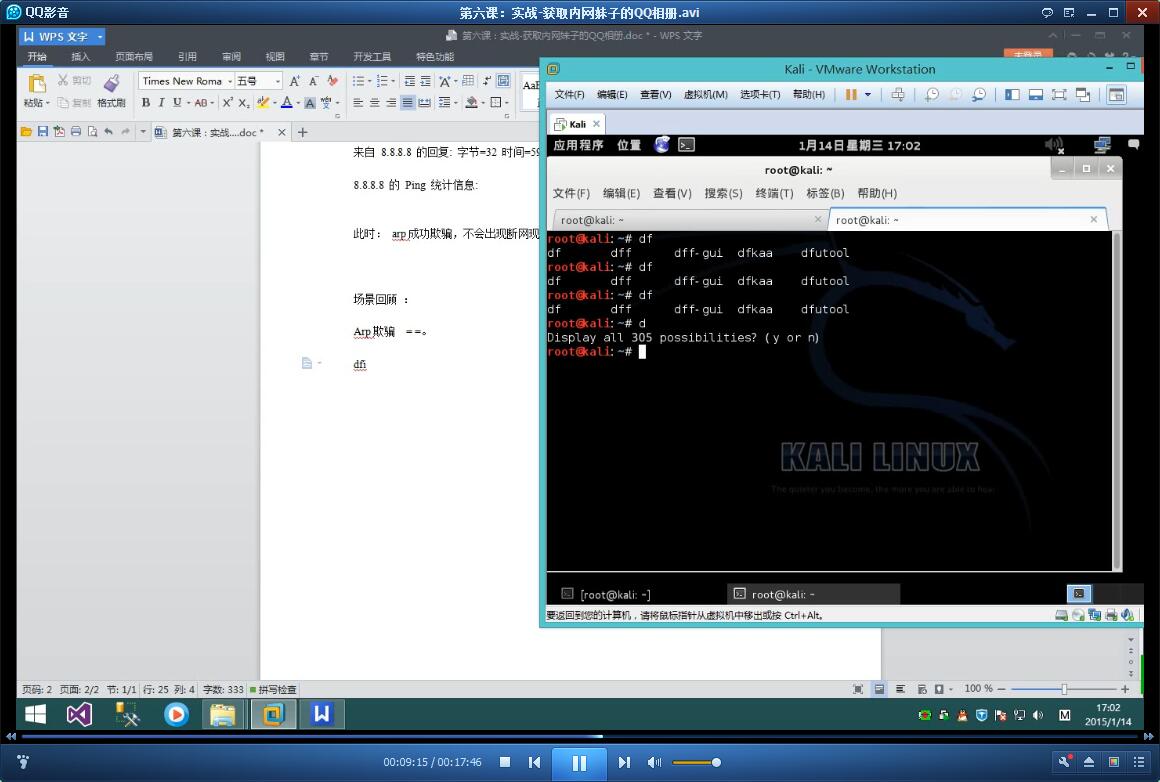This screenshot has height=782, width=1160.
Task: Expand the WPS 文字 application menu arrow
Action: (x=100, y=36)
